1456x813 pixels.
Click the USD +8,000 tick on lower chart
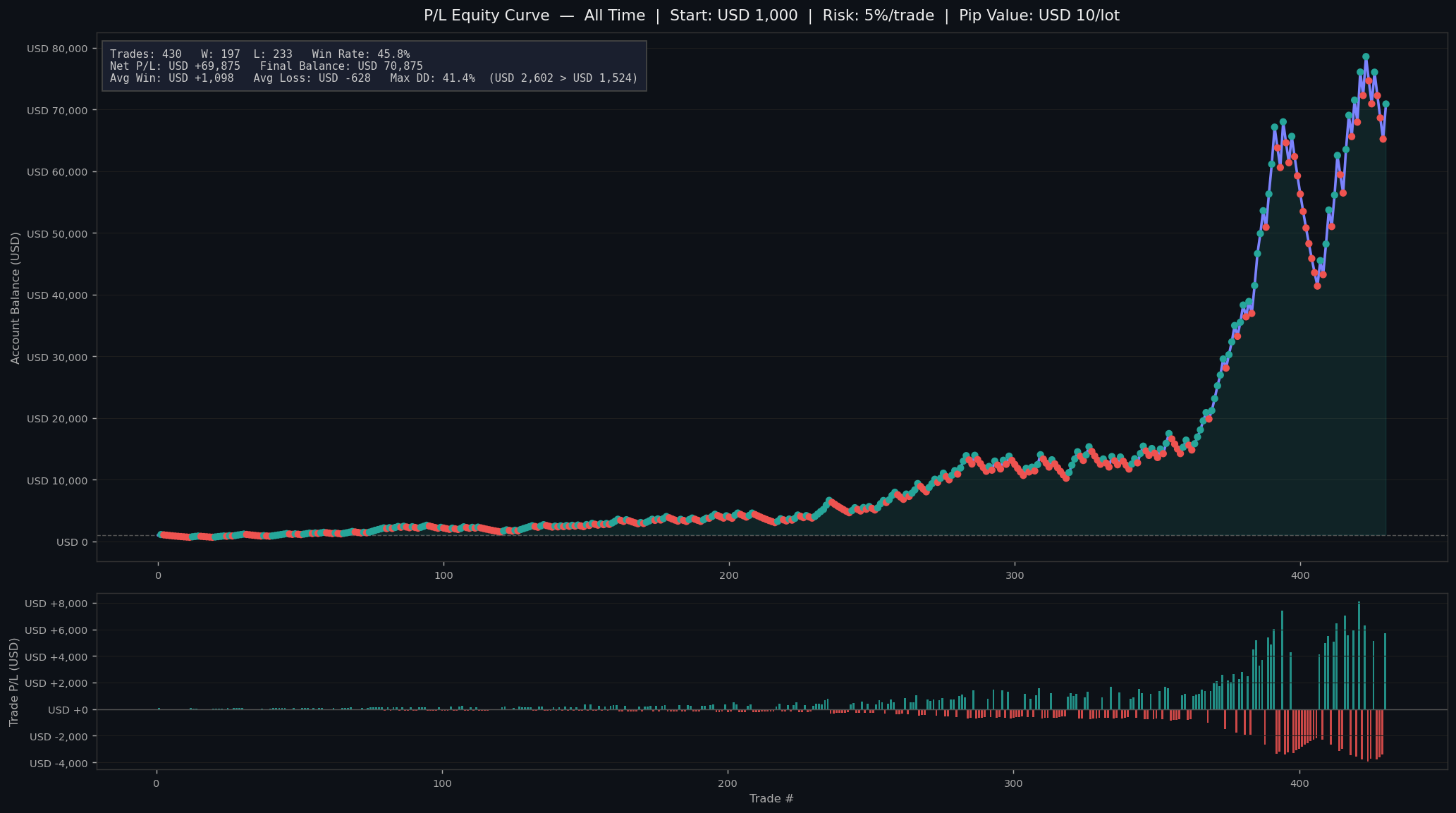pyautogui.click(x=56, y=604)
